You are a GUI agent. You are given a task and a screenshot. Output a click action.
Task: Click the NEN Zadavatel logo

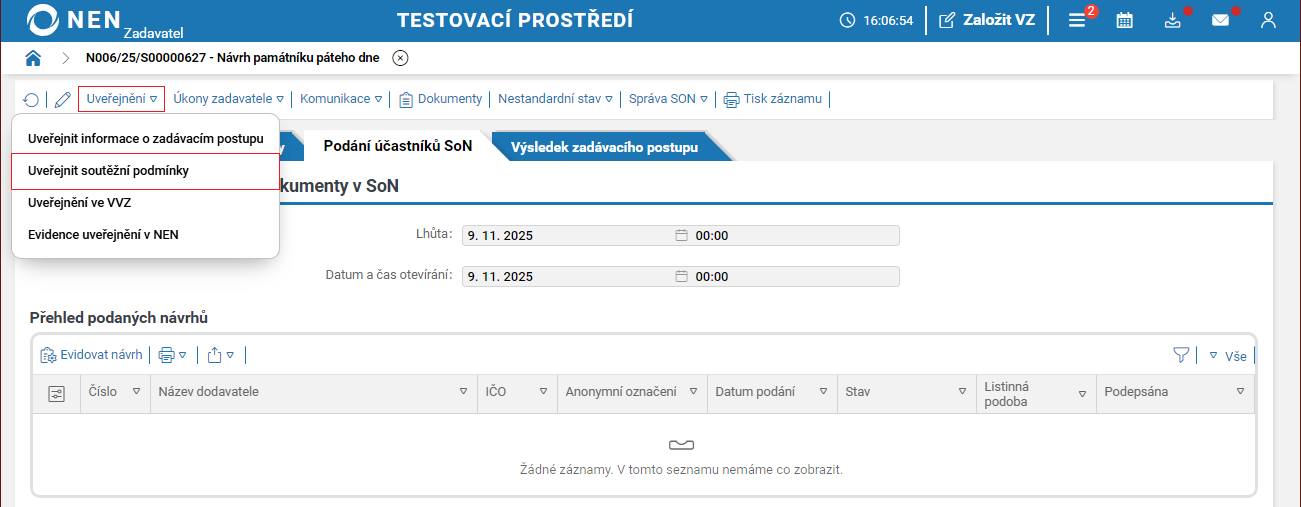coord(104,21)
